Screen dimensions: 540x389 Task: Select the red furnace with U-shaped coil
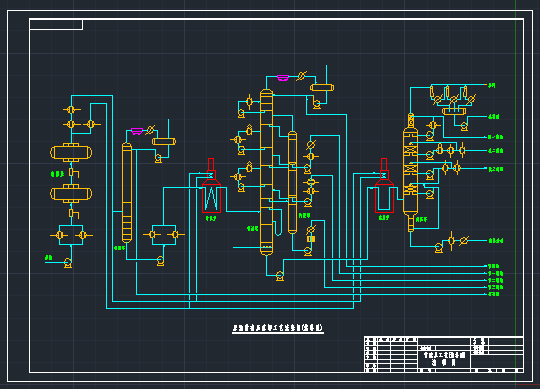coord(384,186)
